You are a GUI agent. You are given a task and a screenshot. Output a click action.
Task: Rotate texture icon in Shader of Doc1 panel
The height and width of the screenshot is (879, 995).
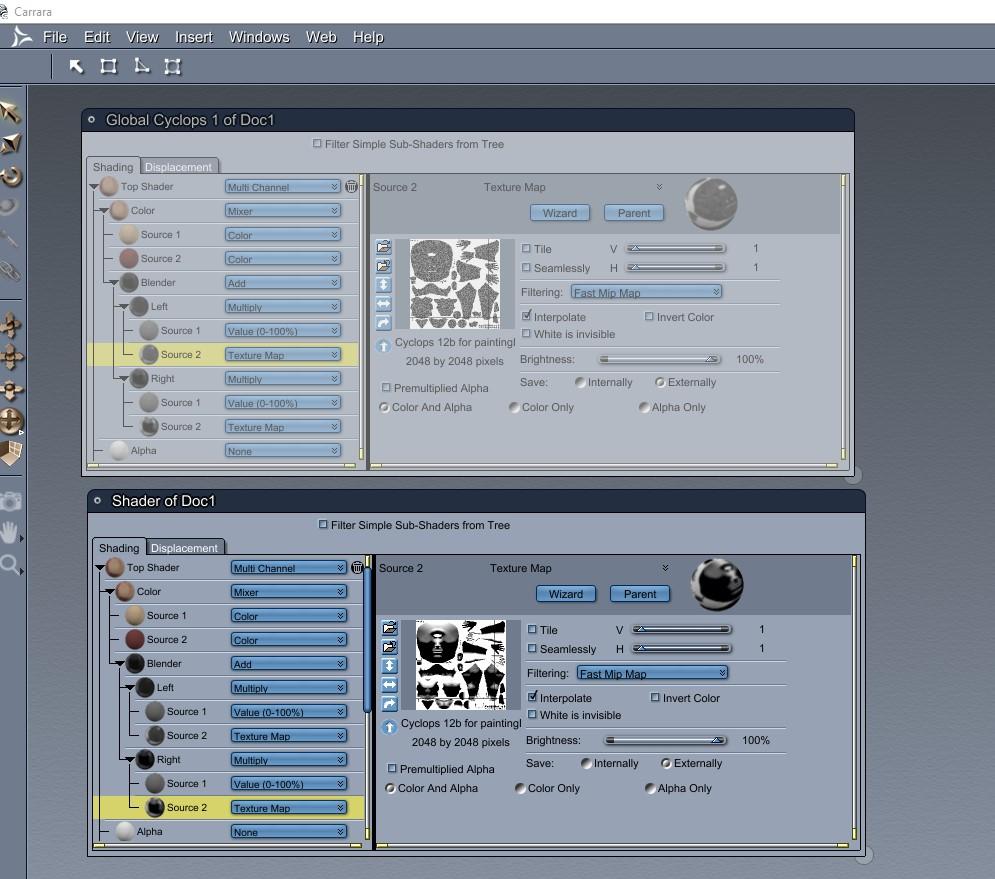(390, 704)
